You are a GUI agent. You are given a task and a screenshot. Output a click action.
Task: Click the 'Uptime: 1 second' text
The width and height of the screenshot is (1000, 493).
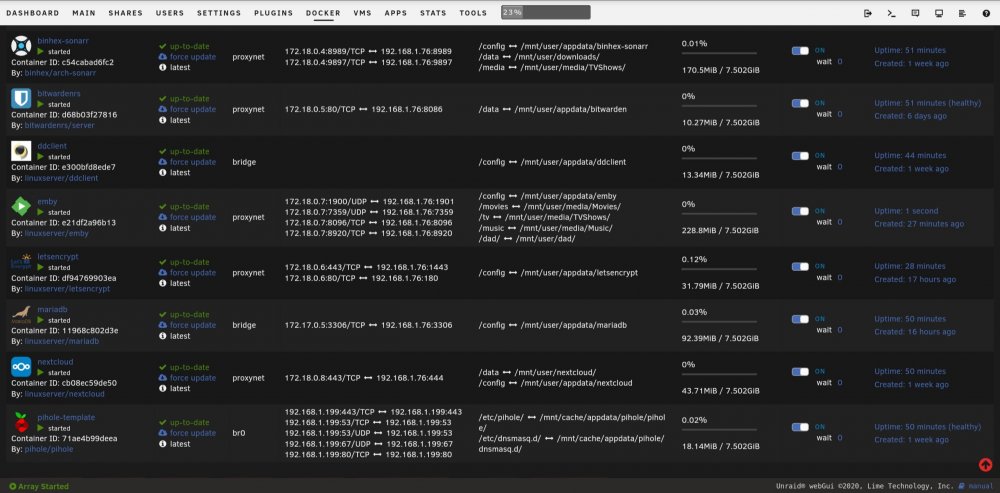tap(906, 211)
